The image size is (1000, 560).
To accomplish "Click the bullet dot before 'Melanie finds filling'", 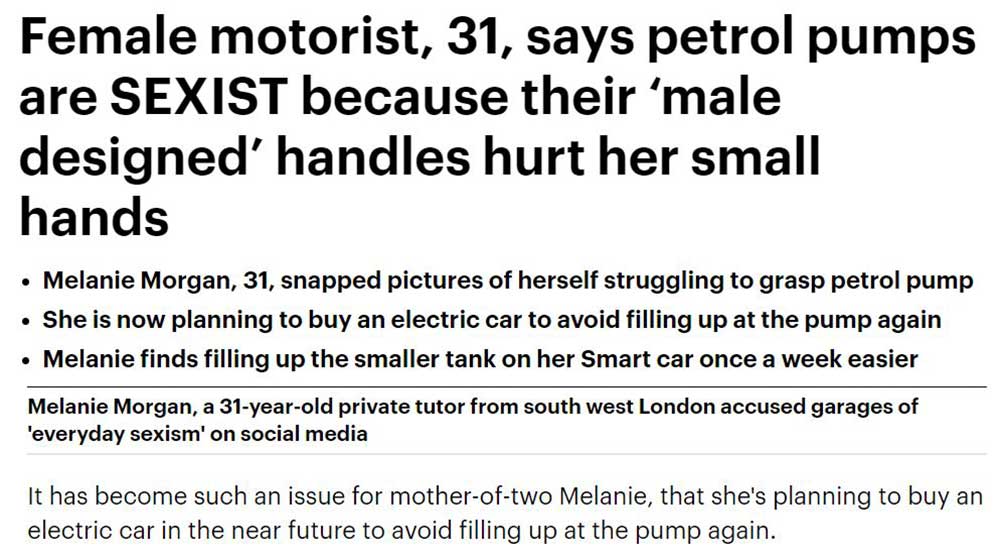I will coord(27,359).
